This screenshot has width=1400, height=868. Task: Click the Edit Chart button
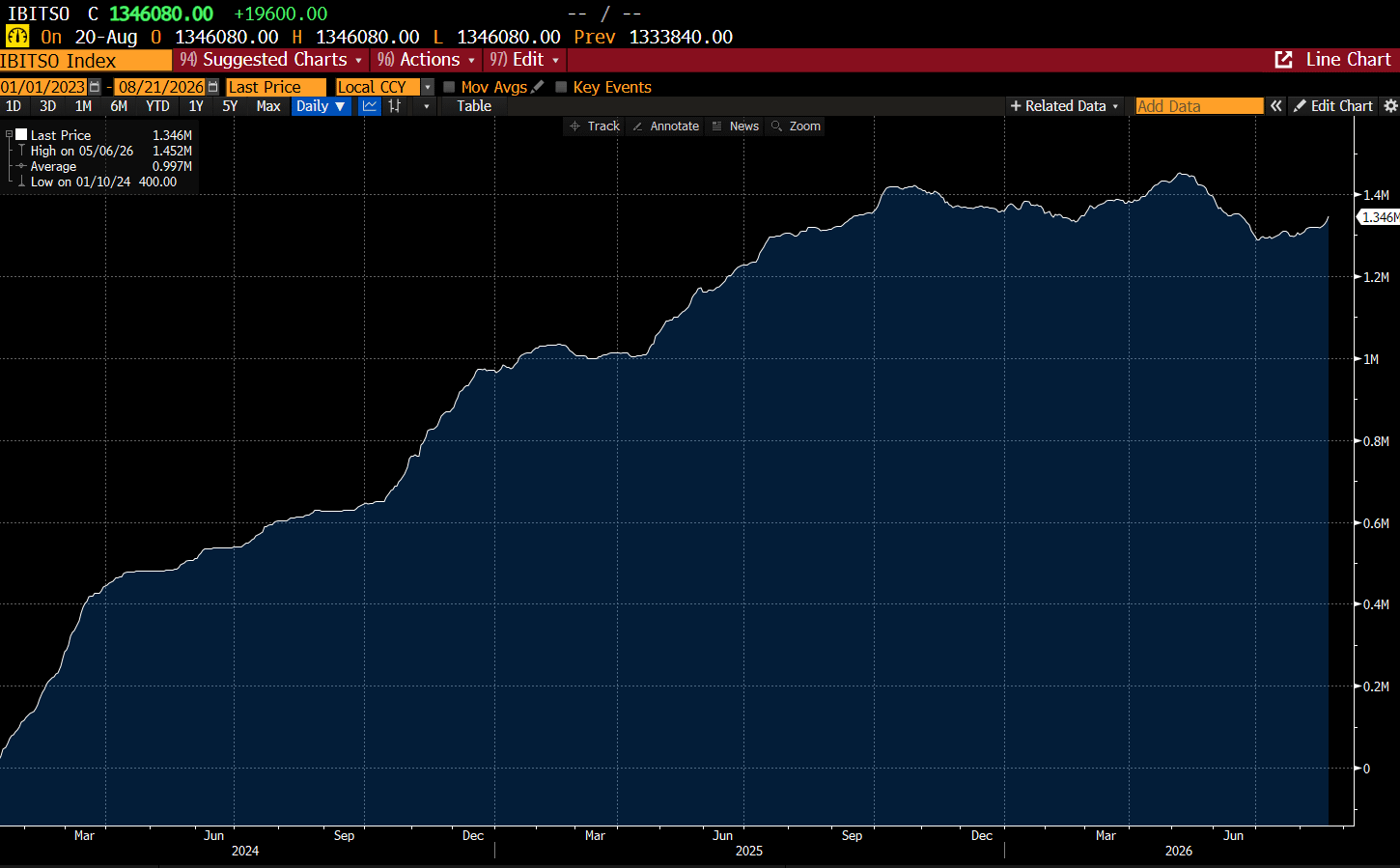coord(1333,106)
